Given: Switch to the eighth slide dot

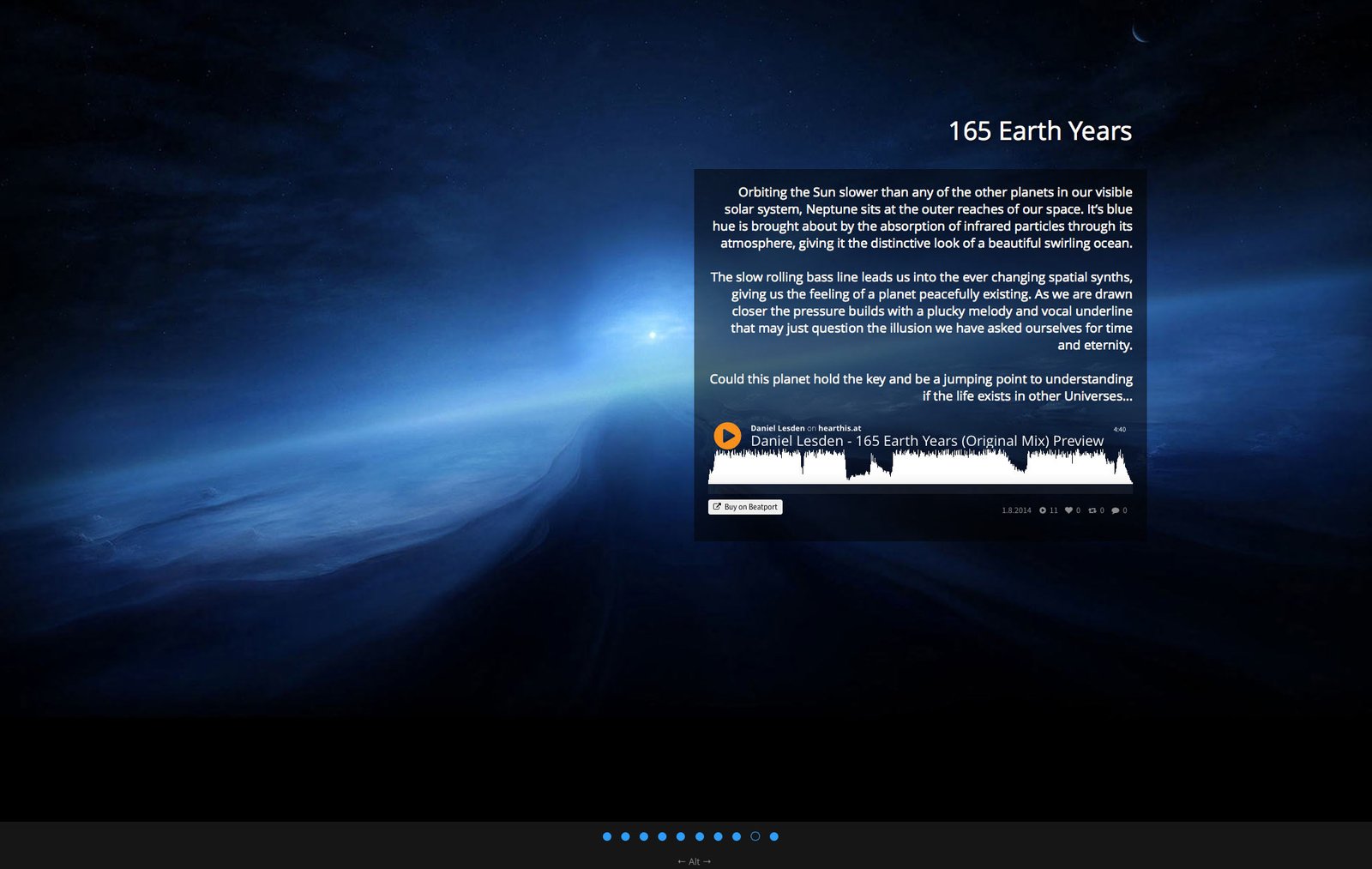Looking at the screenshot, I should (737, 836).
